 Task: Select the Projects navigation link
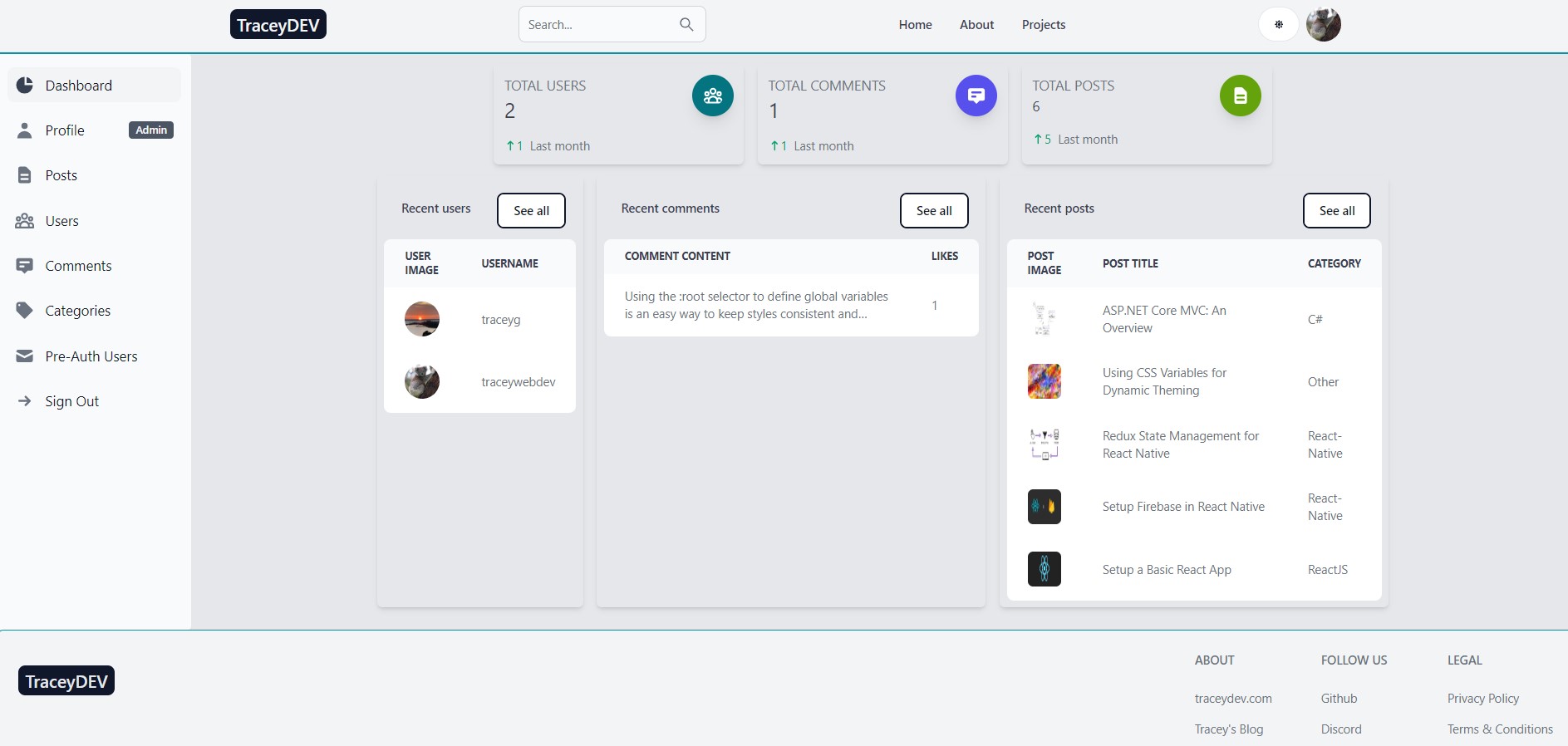[x=1043, y=25]
